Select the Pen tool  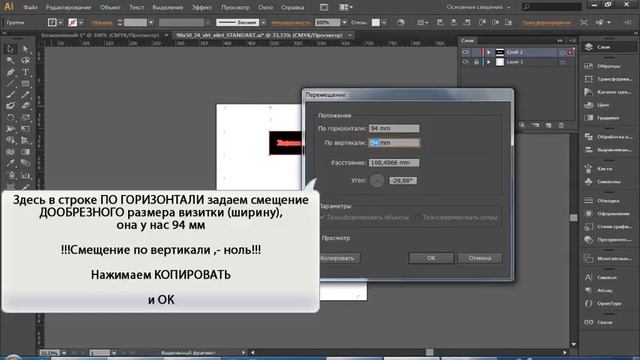[10, 72]
